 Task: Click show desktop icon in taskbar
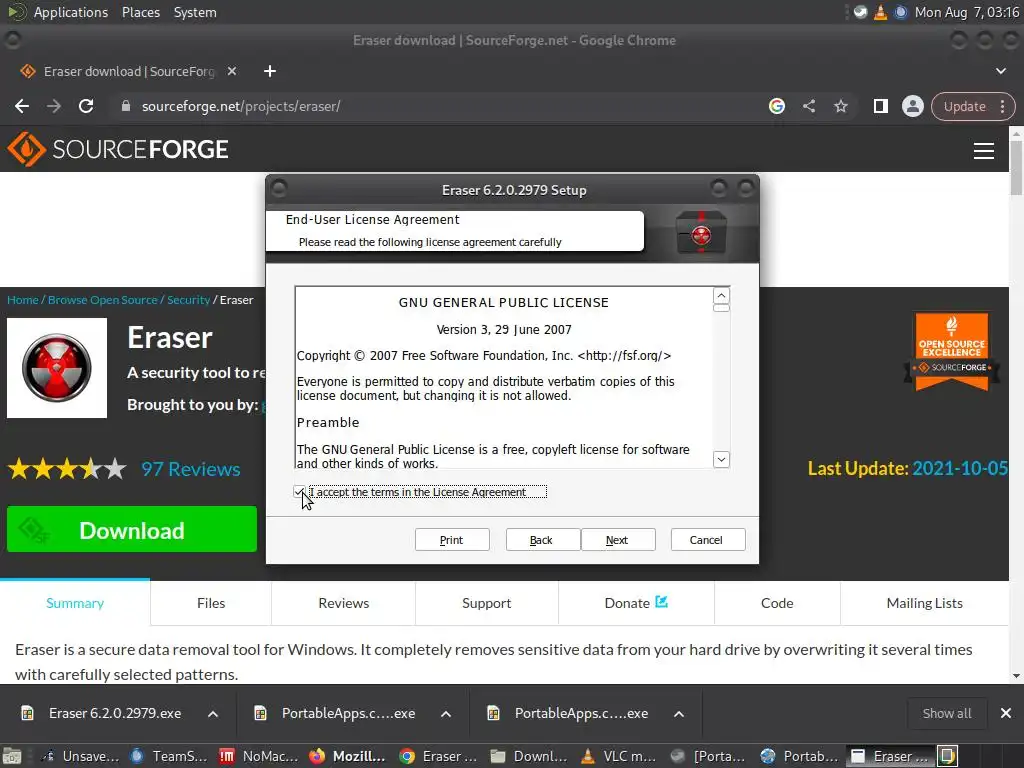click(12, 756)
